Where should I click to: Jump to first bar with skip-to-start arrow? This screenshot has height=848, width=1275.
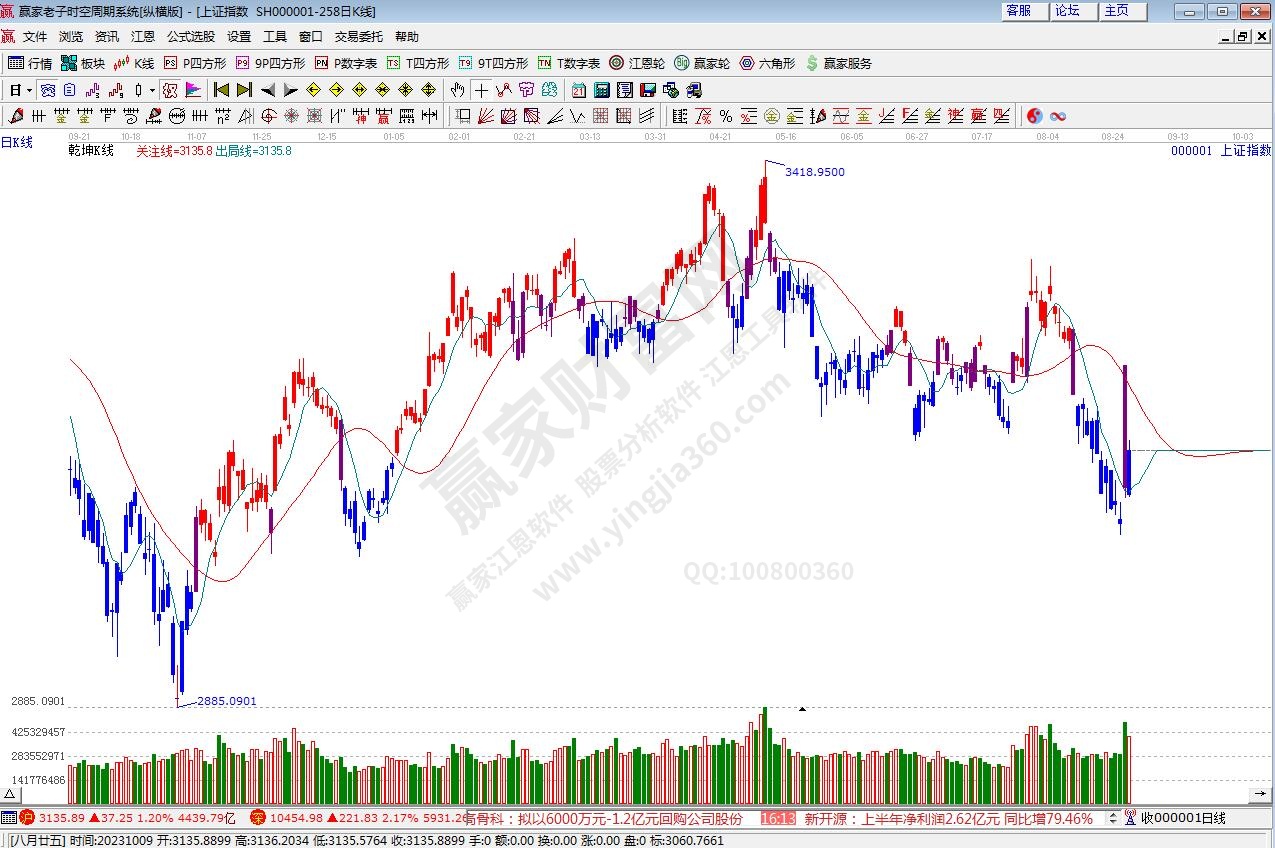click(222, 90)
